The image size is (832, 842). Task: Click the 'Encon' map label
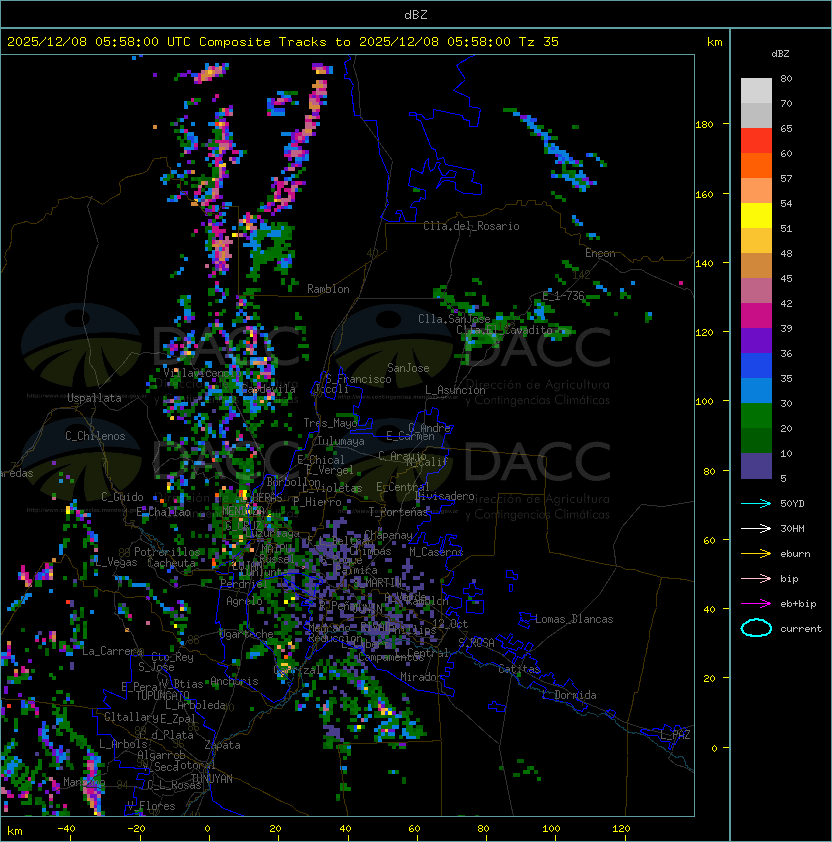[x=600, y=253]
